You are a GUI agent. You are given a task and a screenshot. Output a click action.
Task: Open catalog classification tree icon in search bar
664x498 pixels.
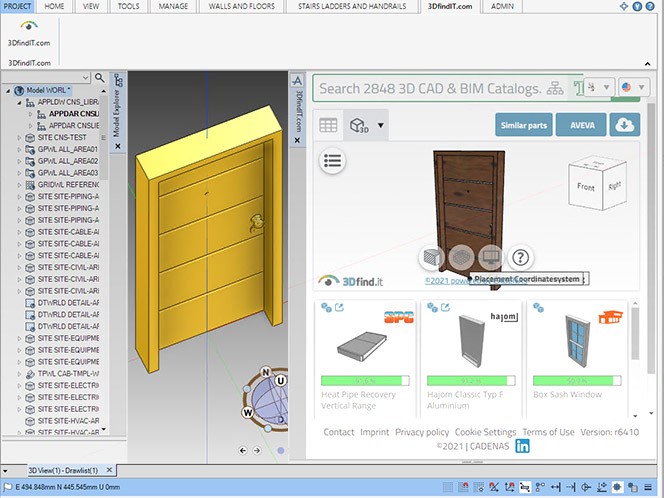click(x=555, y=88)
